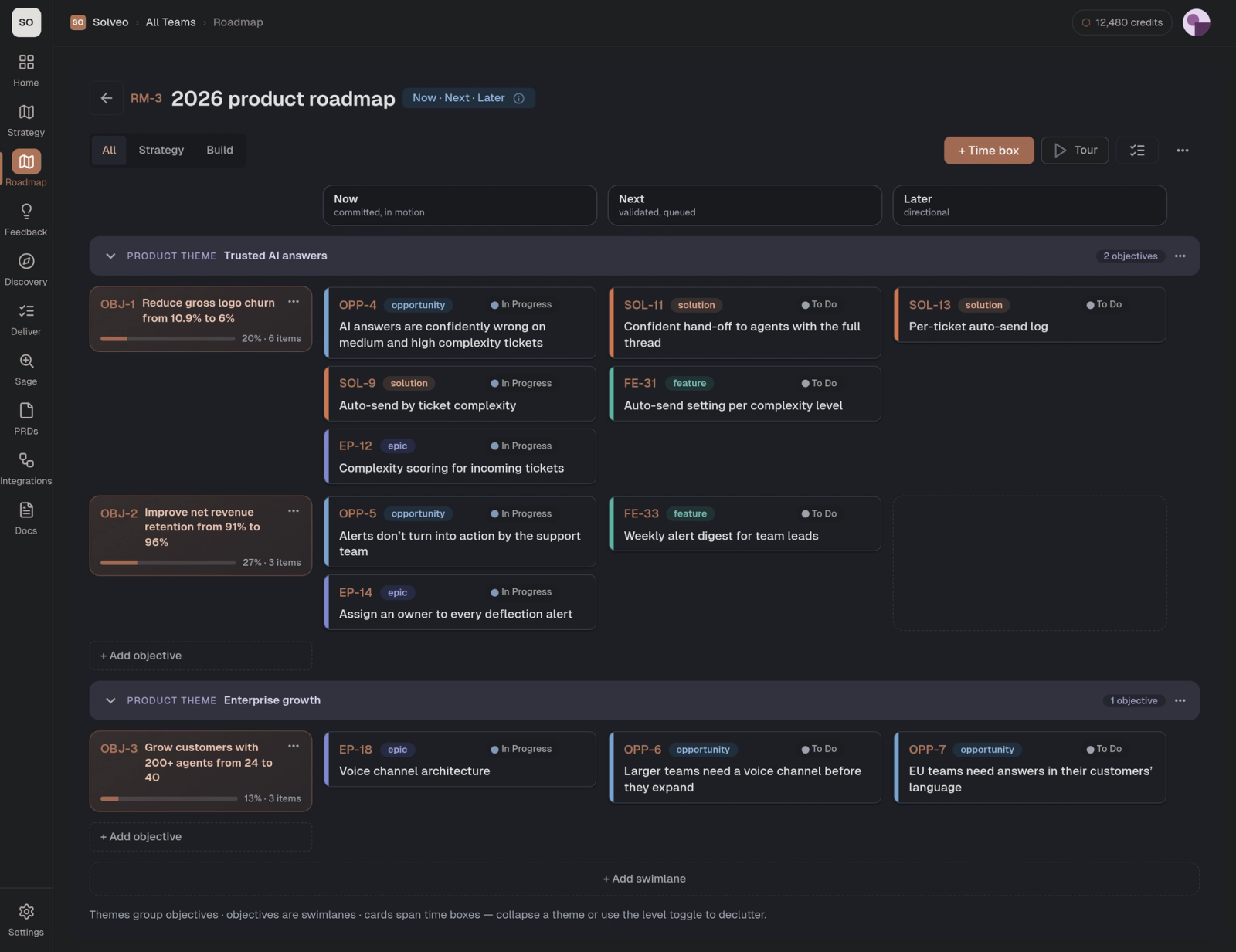Click info icon beside Now · Next · Later
This screenshot has height=952, width=1236.
pos(519,98)
